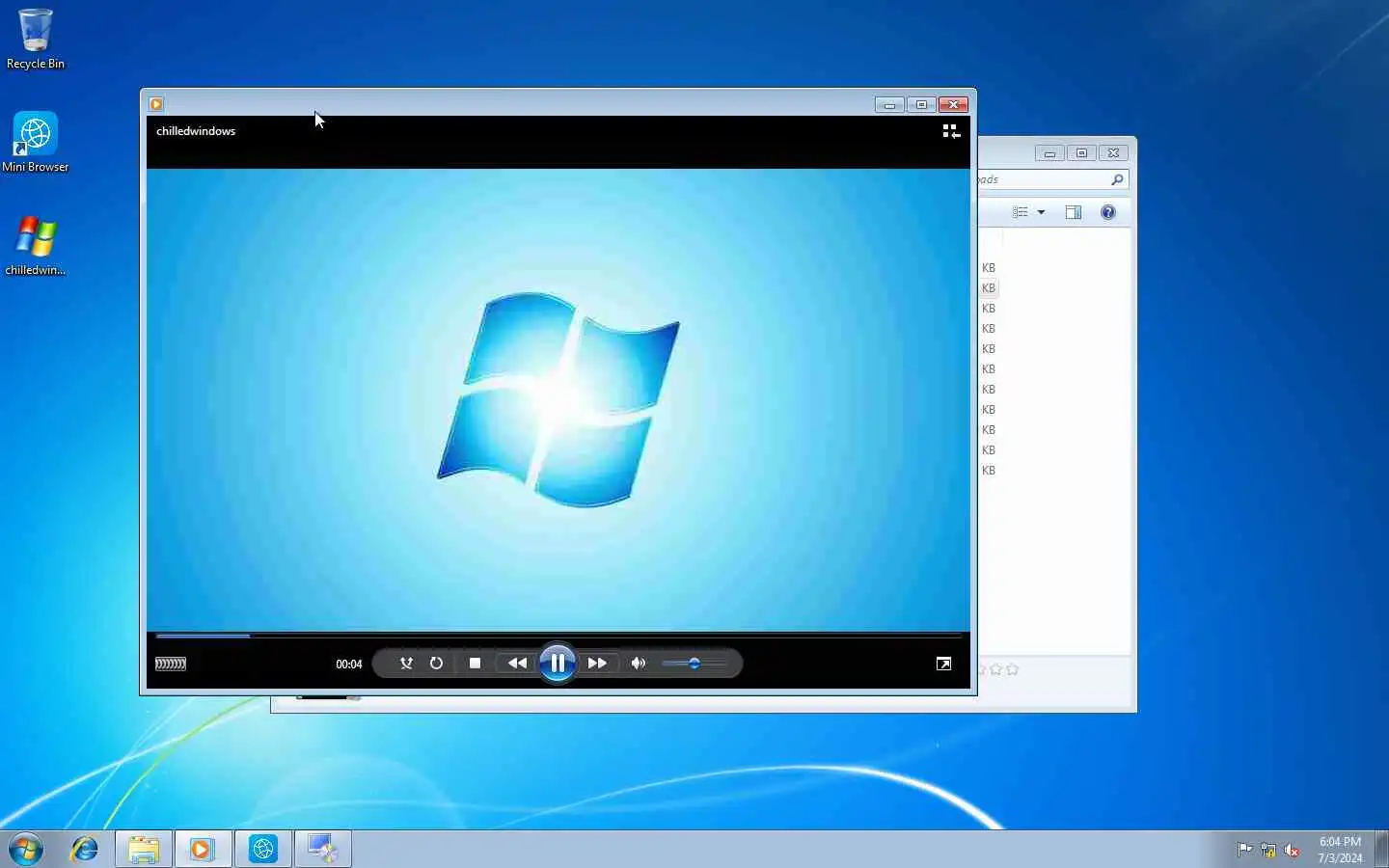Toggle the preview pane in the Explorer window
Image resolution: width=1389 pixels, height=868 pixels.
coord(1074,212)
